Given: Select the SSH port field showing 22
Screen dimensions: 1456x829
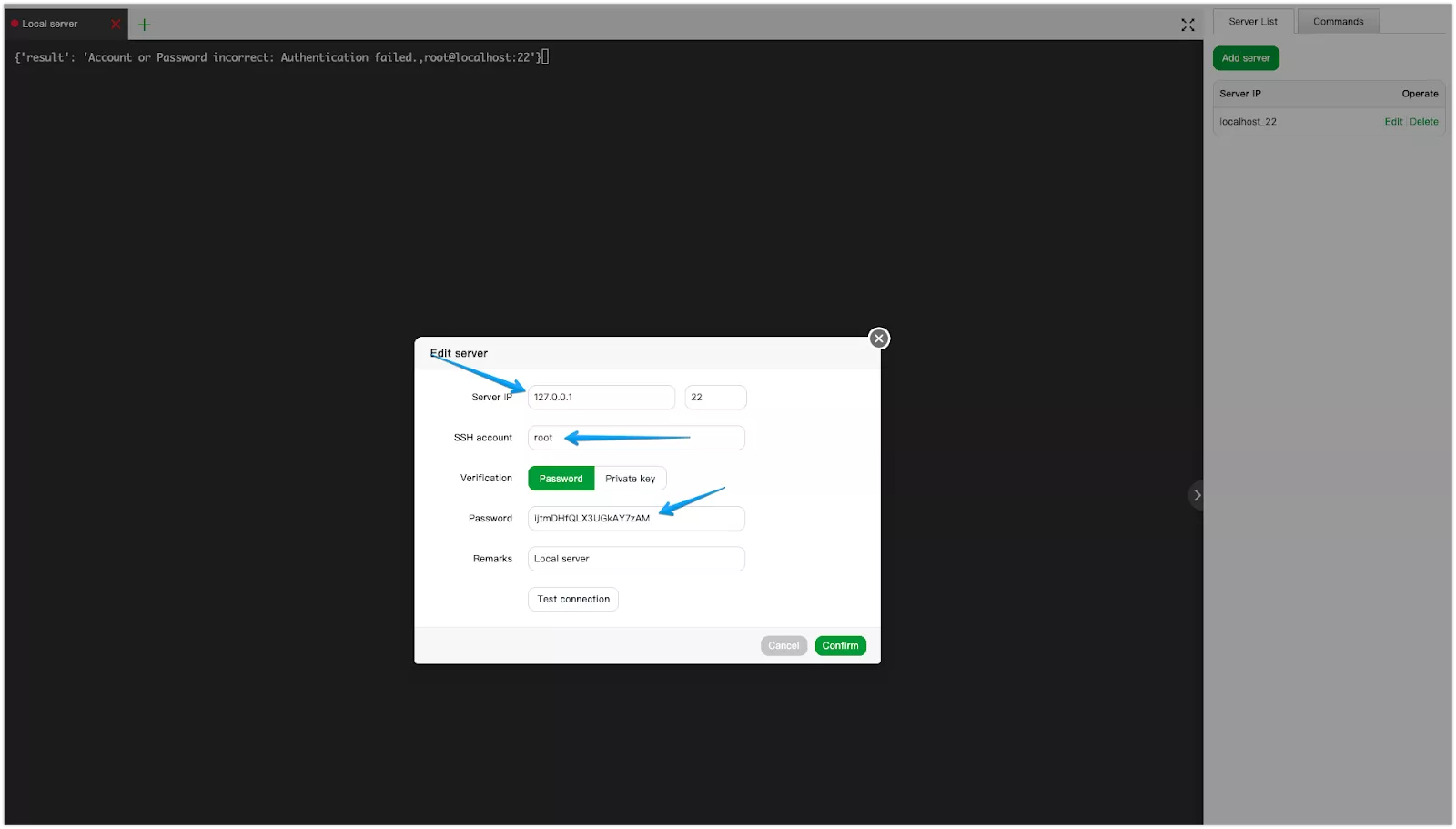Looking at the screenshot, I should tap(715, 397).
